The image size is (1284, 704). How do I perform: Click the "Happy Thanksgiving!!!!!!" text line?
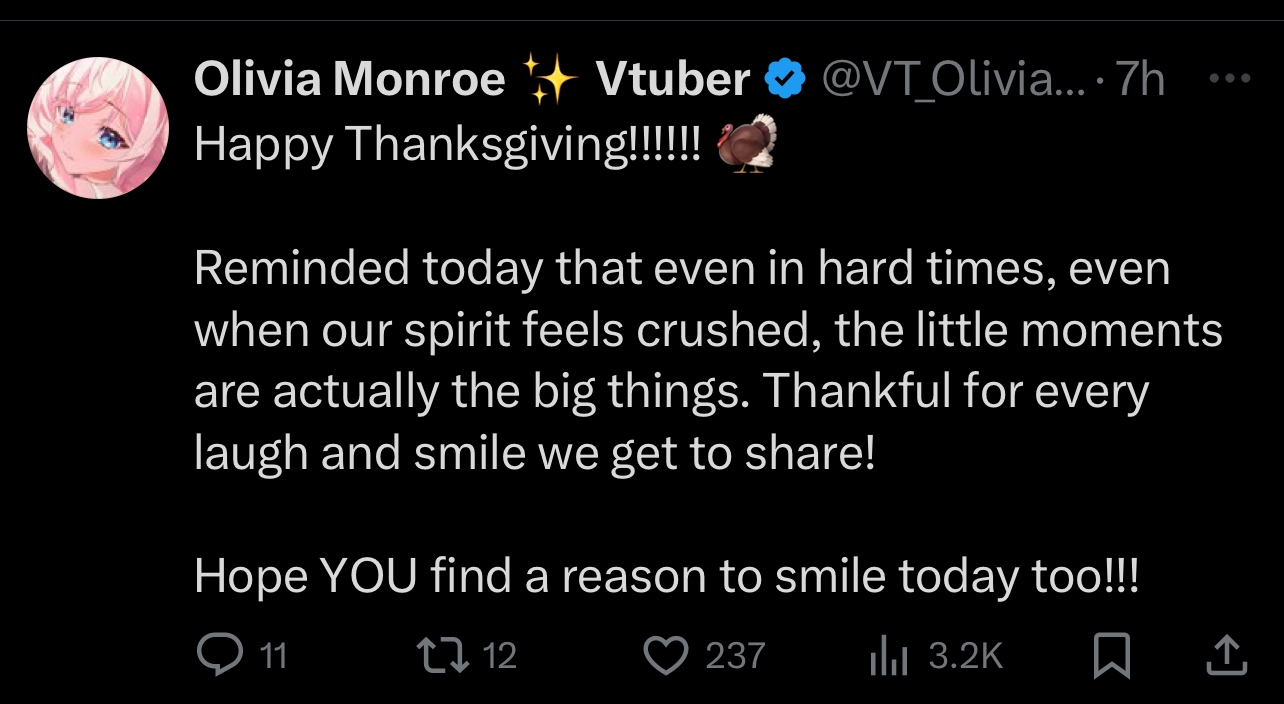pyautogui.click(x=448, y=146)
